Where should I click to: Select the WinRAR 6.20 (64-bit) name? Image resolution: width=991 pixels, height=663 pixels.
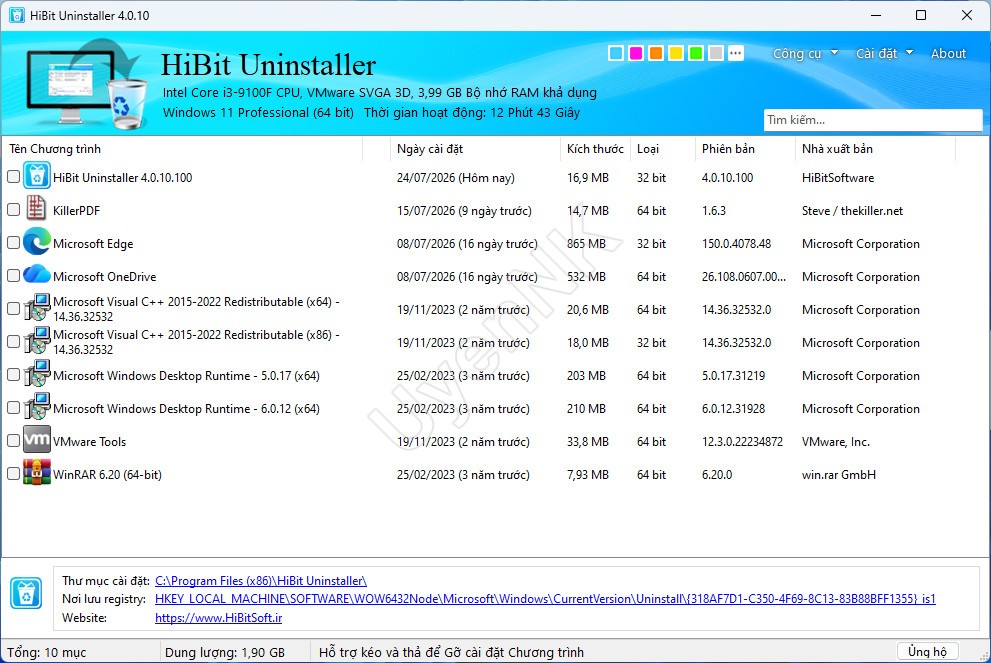coord(107,474)
